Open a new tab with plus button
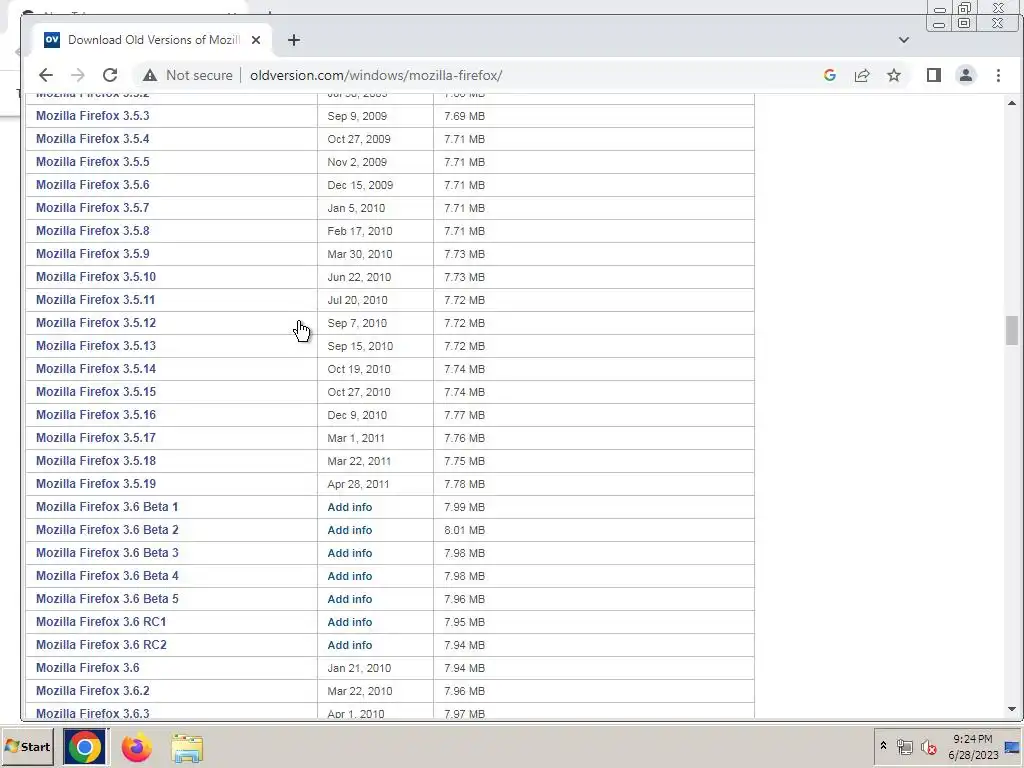The width and height of the screenshot is (1024, 768). coord(294,40)
